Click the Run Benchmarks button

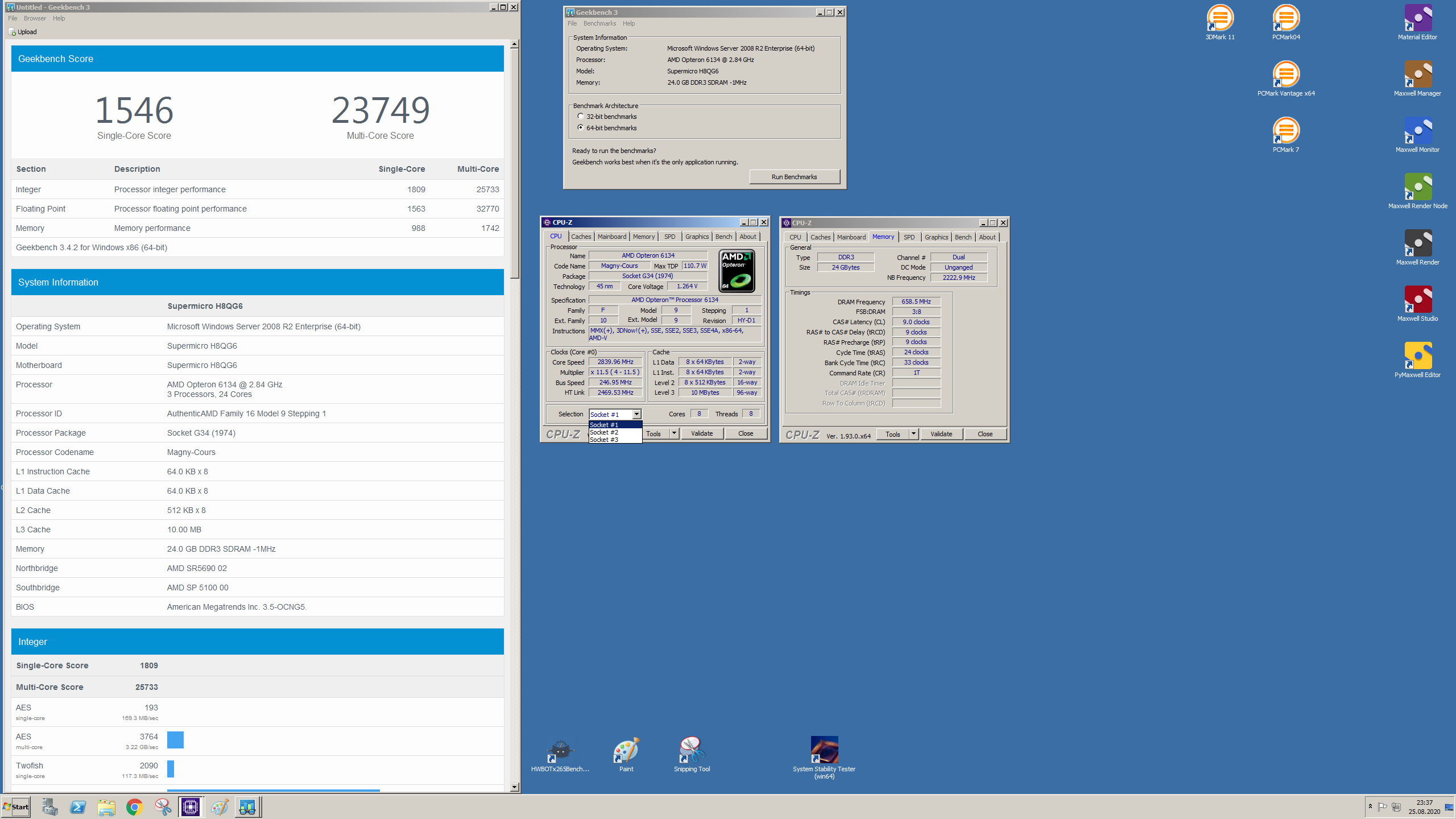794,177
